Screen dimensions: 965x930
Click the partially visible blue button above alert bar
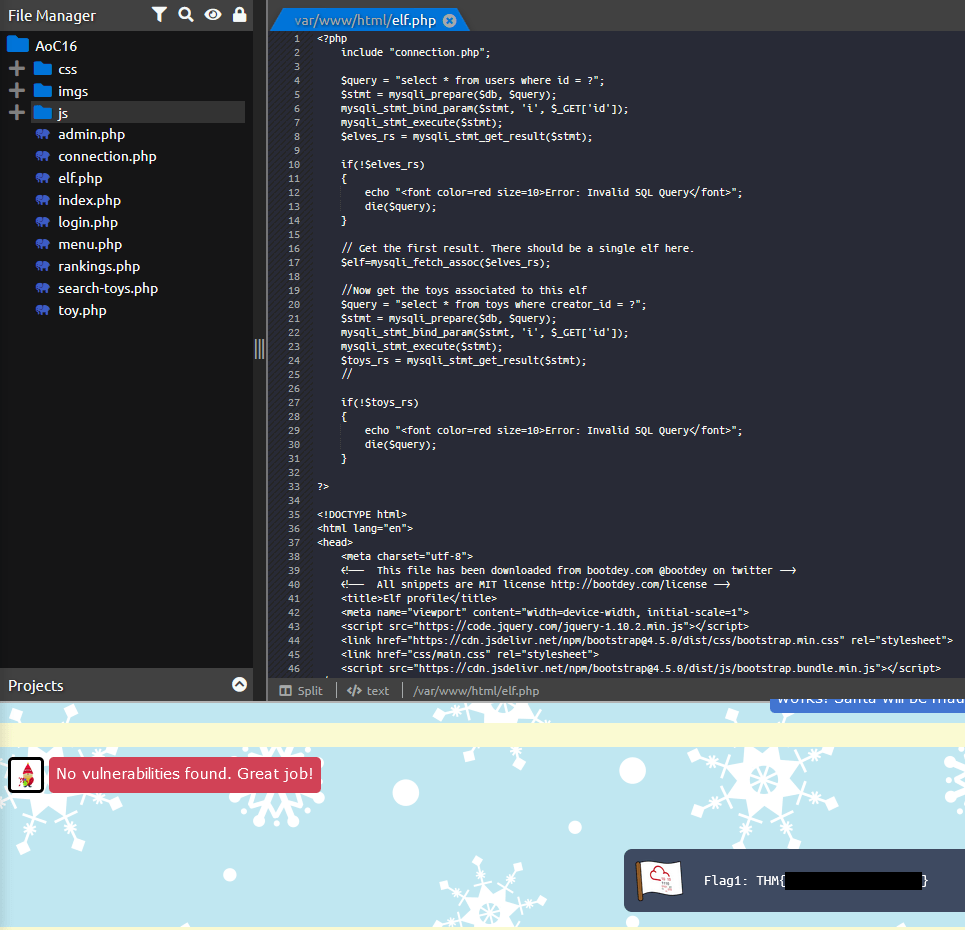point(867,706)
